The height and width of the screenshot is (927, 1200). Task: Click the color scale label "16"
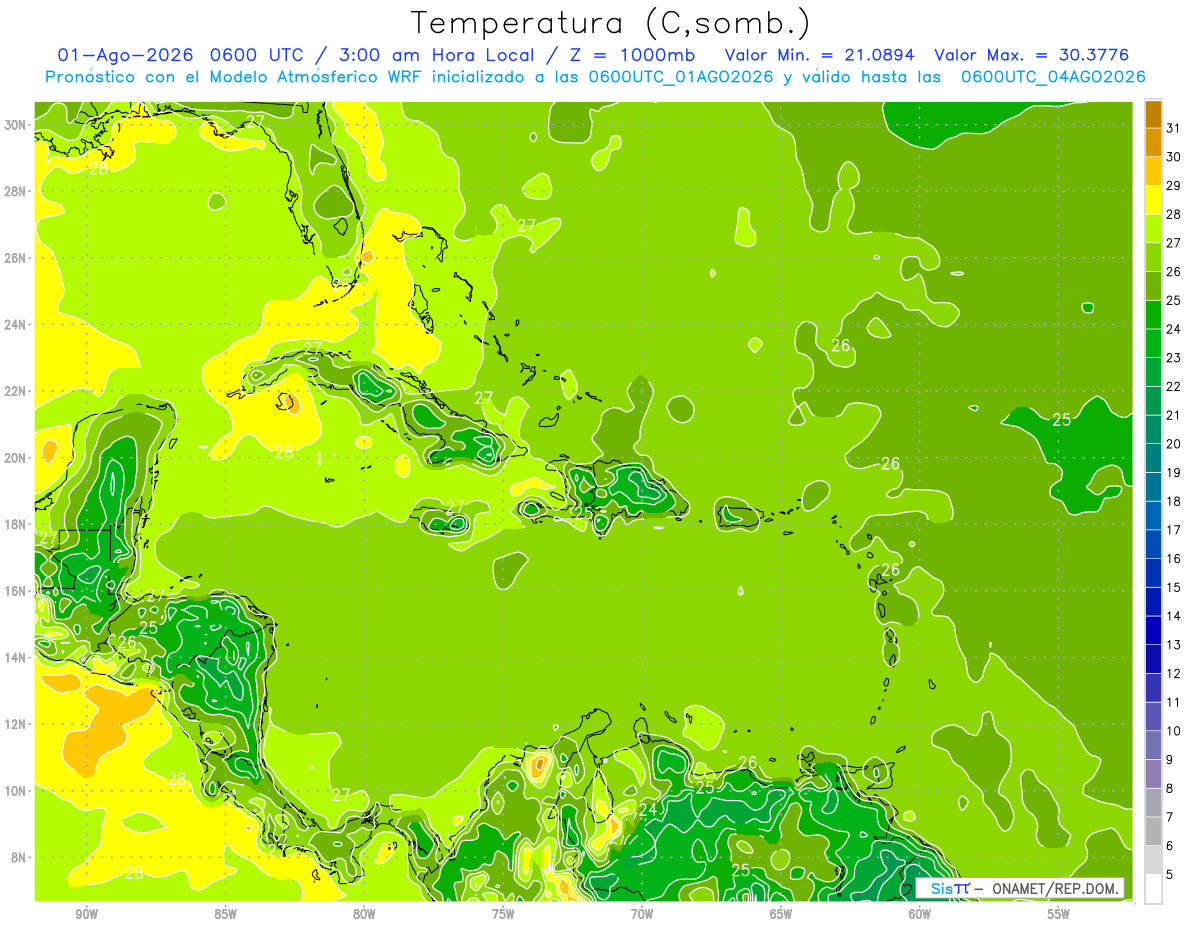coord(1174,559)
